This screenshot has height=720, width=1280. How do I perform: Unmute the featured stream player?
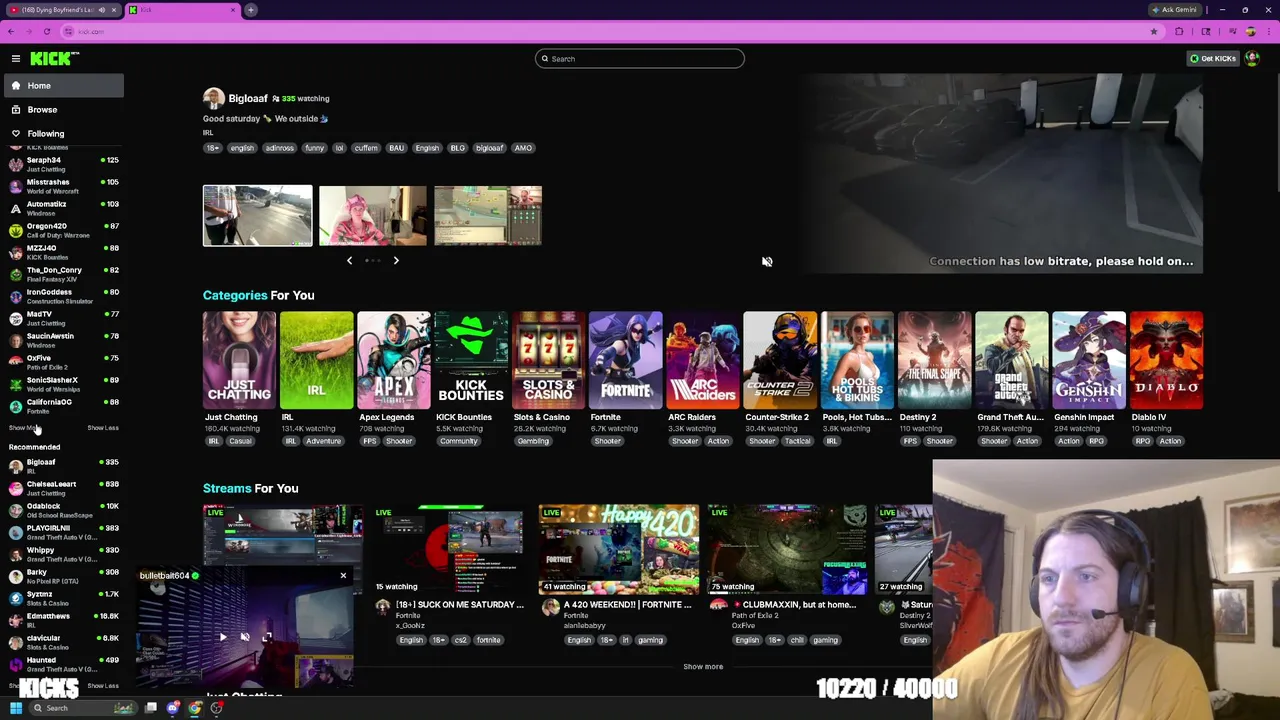click(x=767, y=262)
